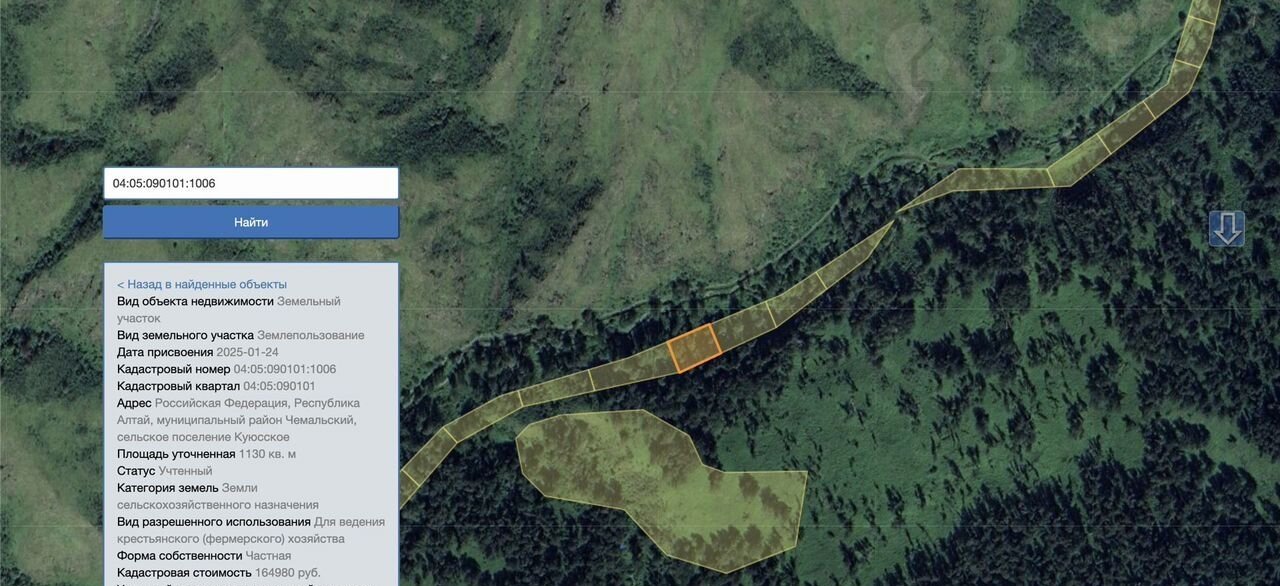Viewport: 1280px width, 586px height.
Task: Focus the cadastral number search field
Action: point(251,183)
